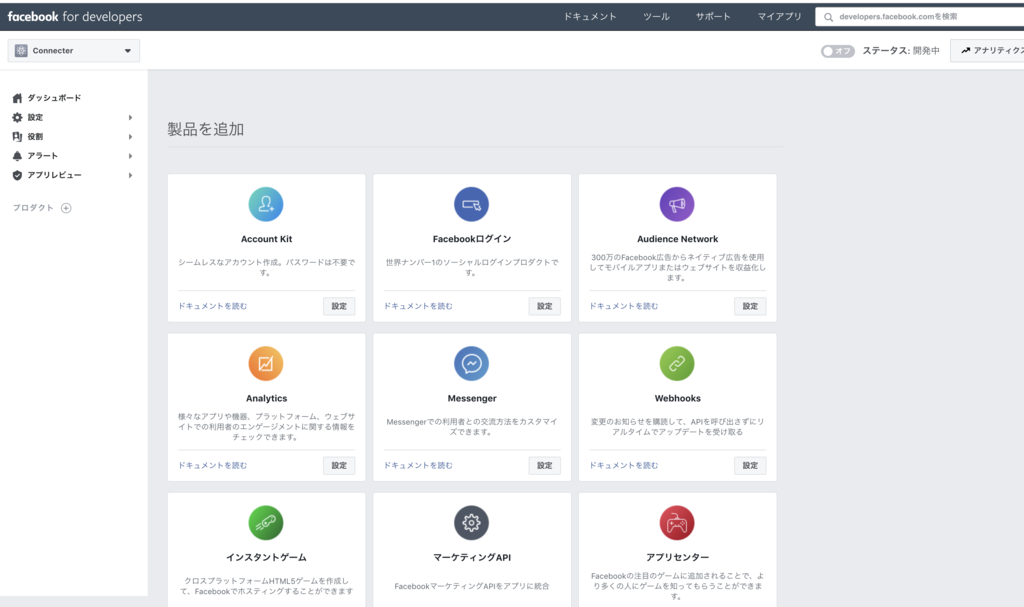1024x607 pixels.
Task: Click the プロダクト sidebar label
Action: [x=33, y=208]
